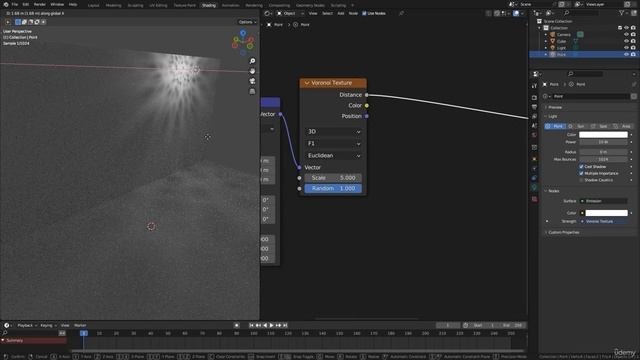Select the Spot light type button
Image resolution: width=640 pixels, height=360 pixels.
coord(600,126)
